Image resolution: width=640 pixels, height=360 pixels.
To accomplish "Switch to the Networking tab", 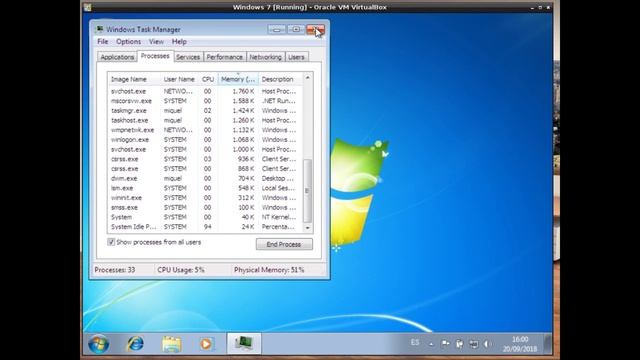I will tap(265, 57).
